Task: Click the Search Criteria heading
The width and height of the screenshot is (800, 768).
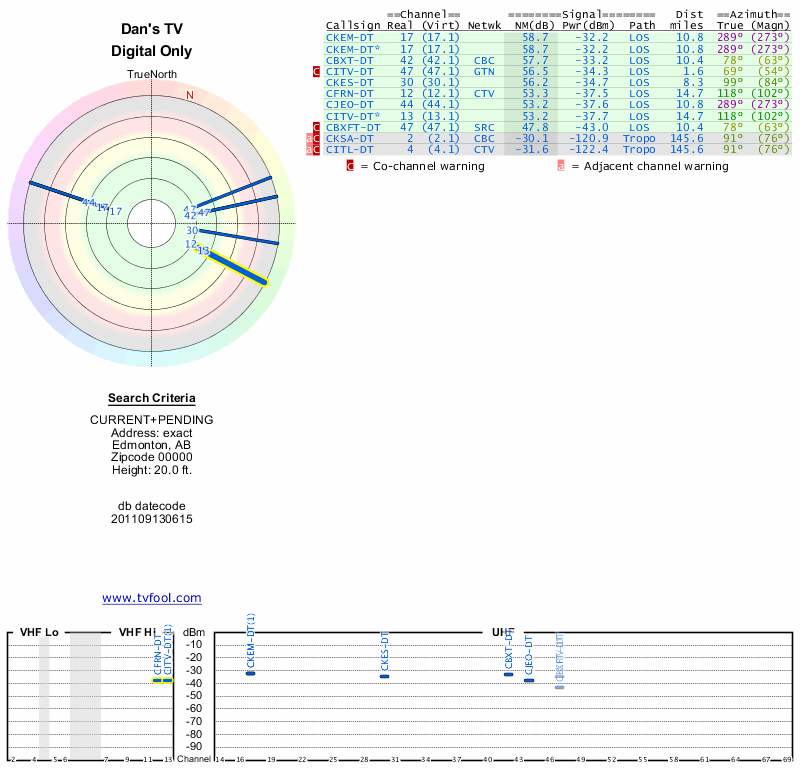Action: click(x=152, y=398)
